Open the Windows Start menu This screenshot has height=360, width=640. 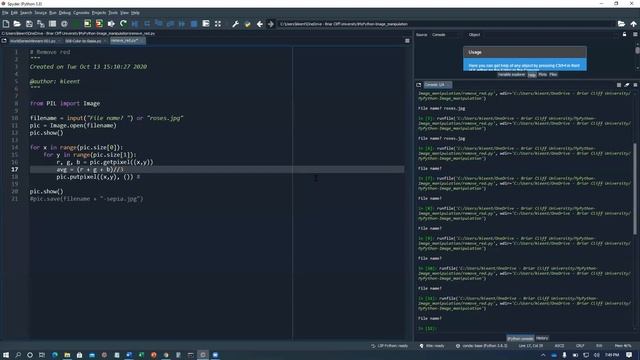click(x=6, y=355)
